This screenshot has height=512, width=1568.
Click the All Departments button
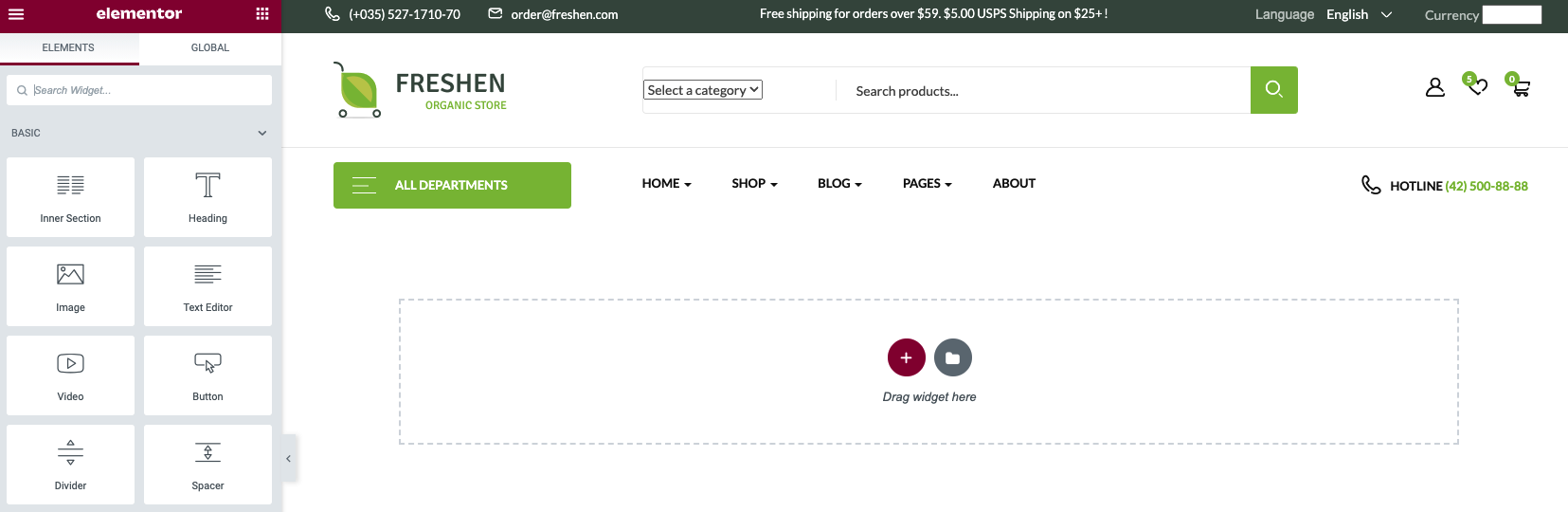click(x=452, y=185)
